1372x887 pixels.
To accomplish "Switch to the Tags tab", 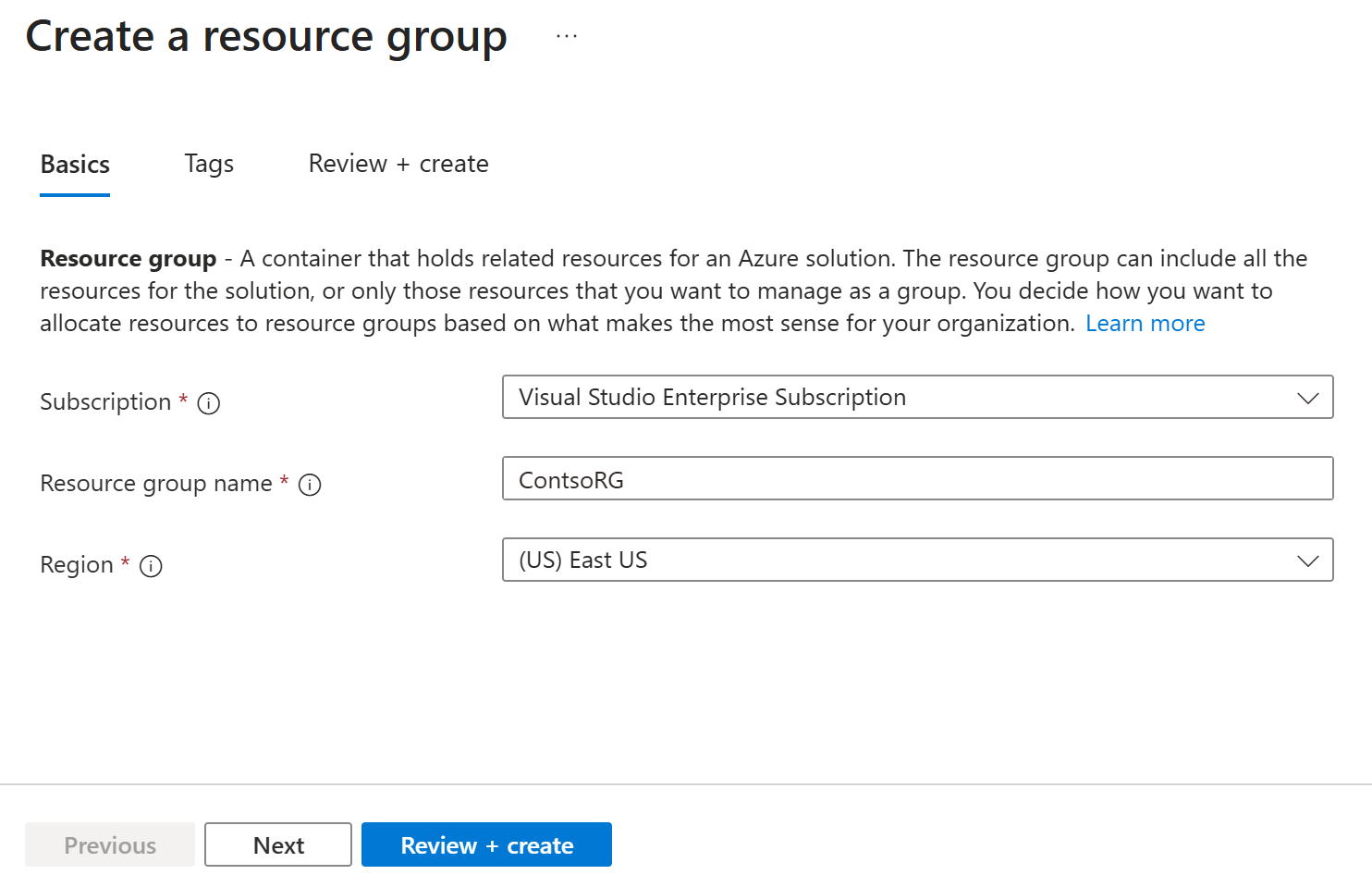I will [x=209, y=164].
